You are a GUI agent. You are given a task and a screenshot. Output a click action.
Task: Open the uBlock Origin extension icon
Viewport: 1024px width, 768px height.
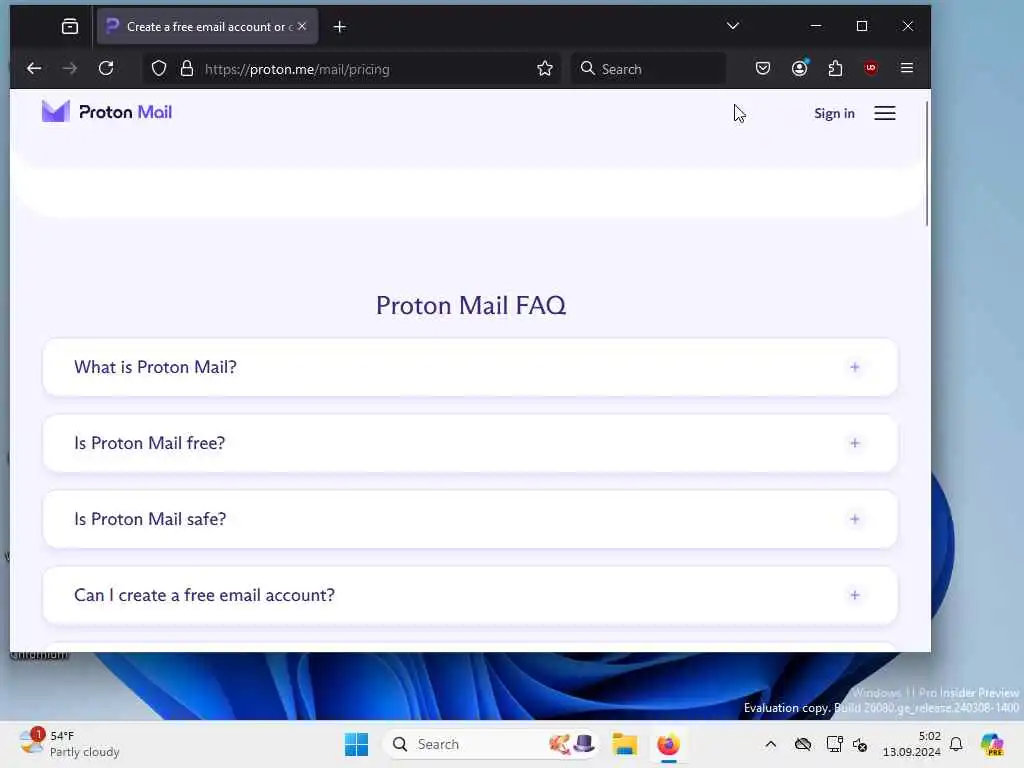pyautogui.click(x=871, y=68)
